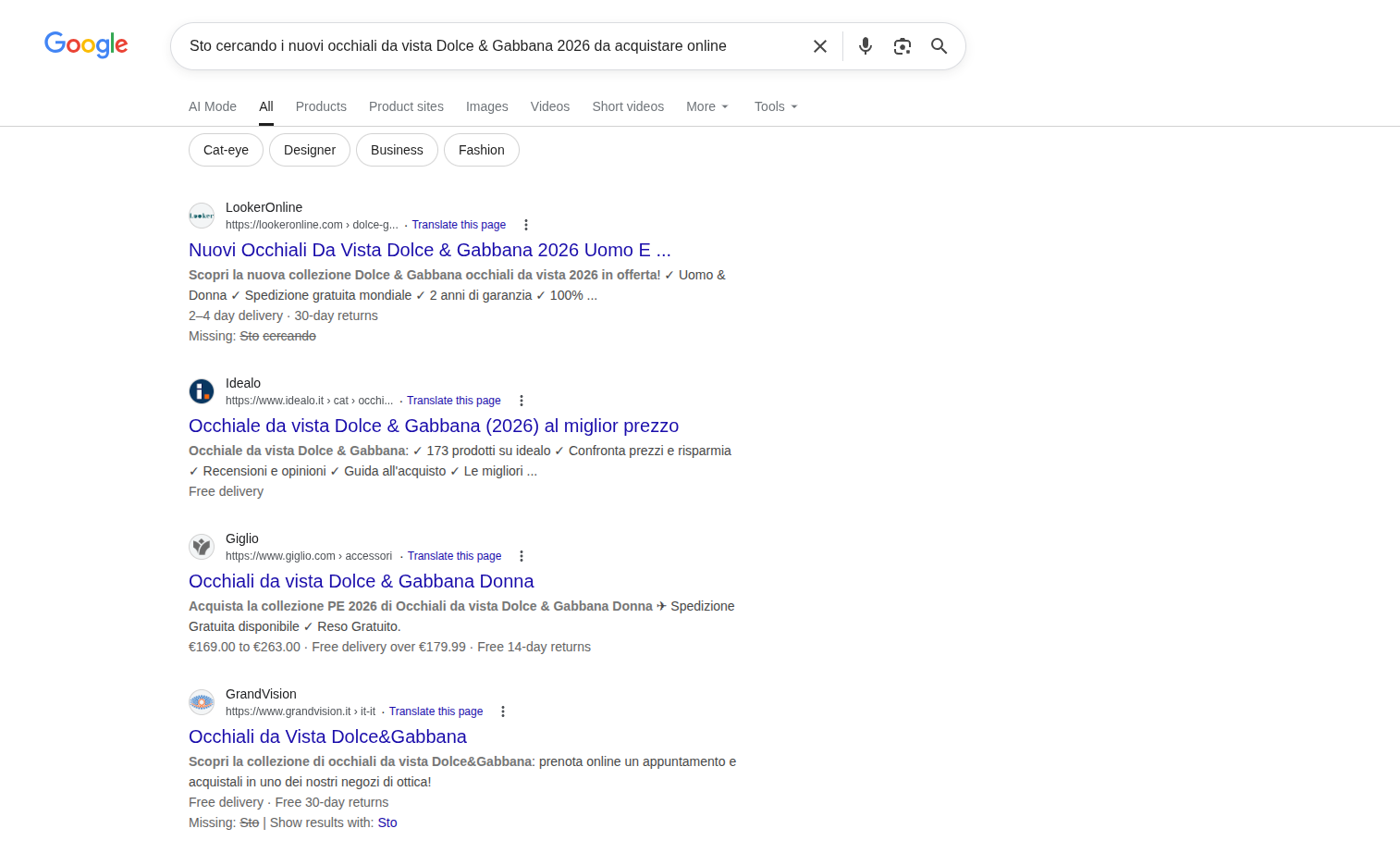Translate the GrandVision page
The image size is (1400, 841).
(x=436, y=711)
